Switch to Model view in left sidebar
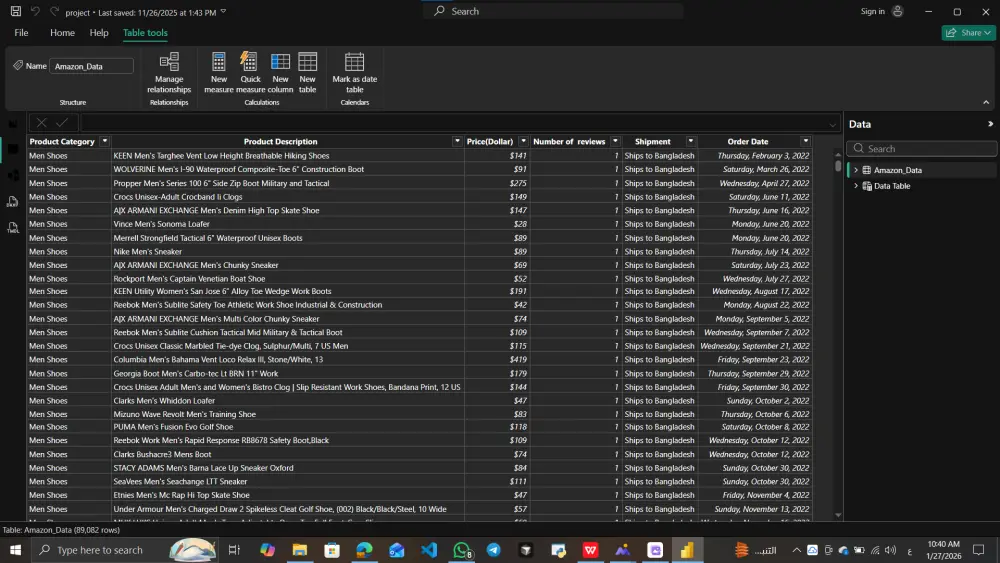The height and width of the screenshot is (563, 1000). 13,175
